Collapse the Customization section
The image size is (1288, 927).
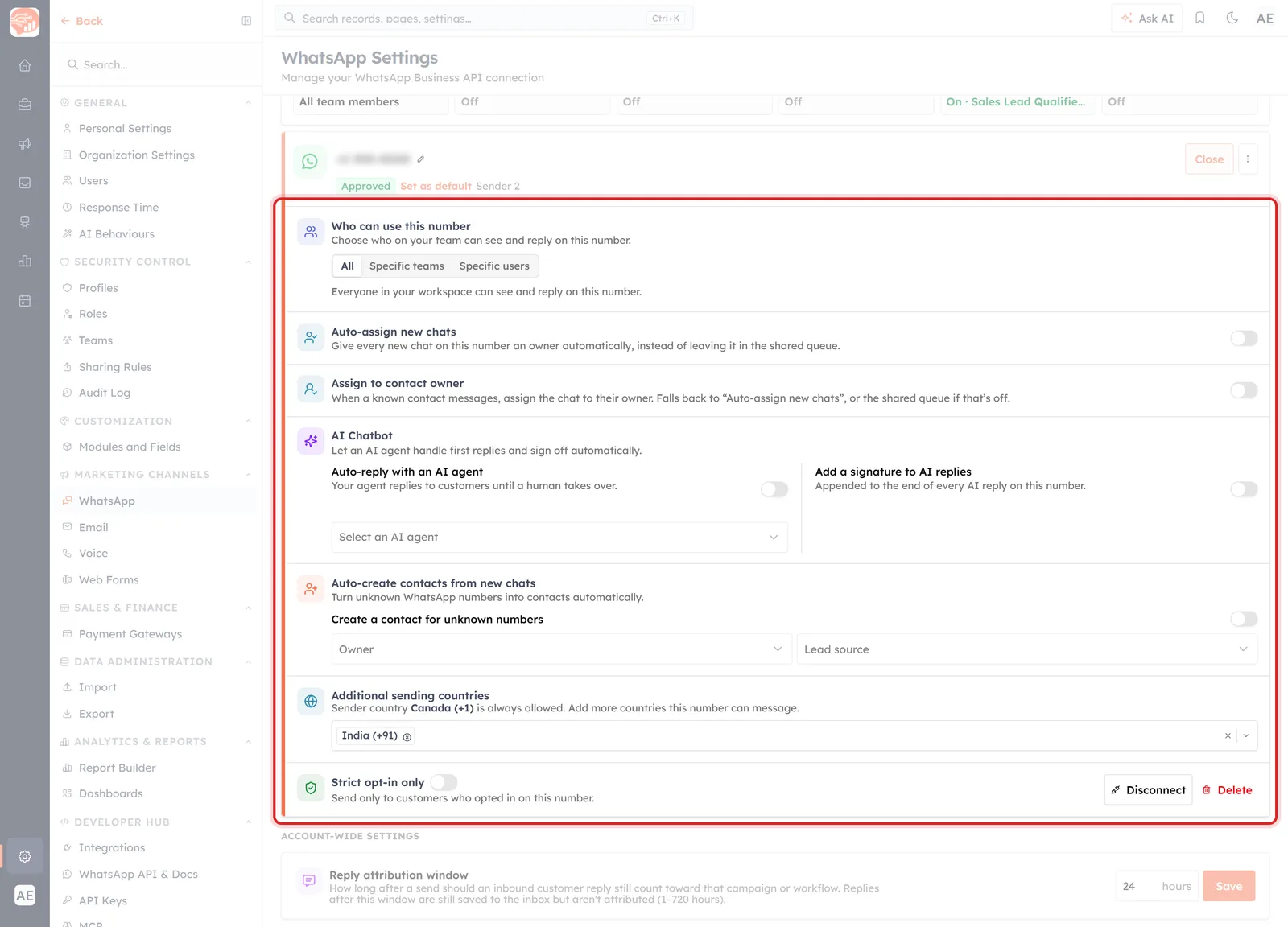(x=248, y=421)
